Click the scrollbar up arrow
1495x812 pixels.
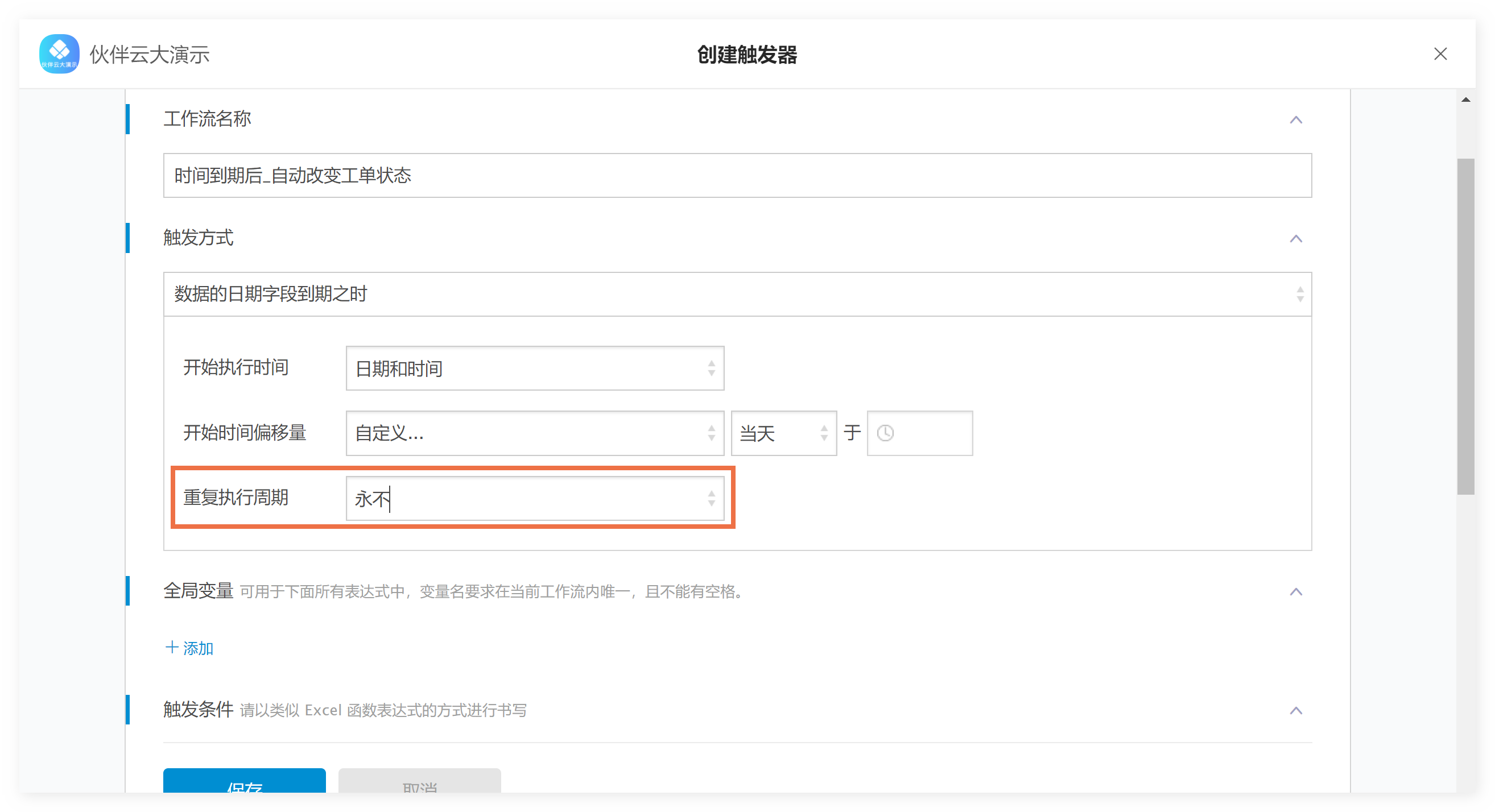point(1465,100)
